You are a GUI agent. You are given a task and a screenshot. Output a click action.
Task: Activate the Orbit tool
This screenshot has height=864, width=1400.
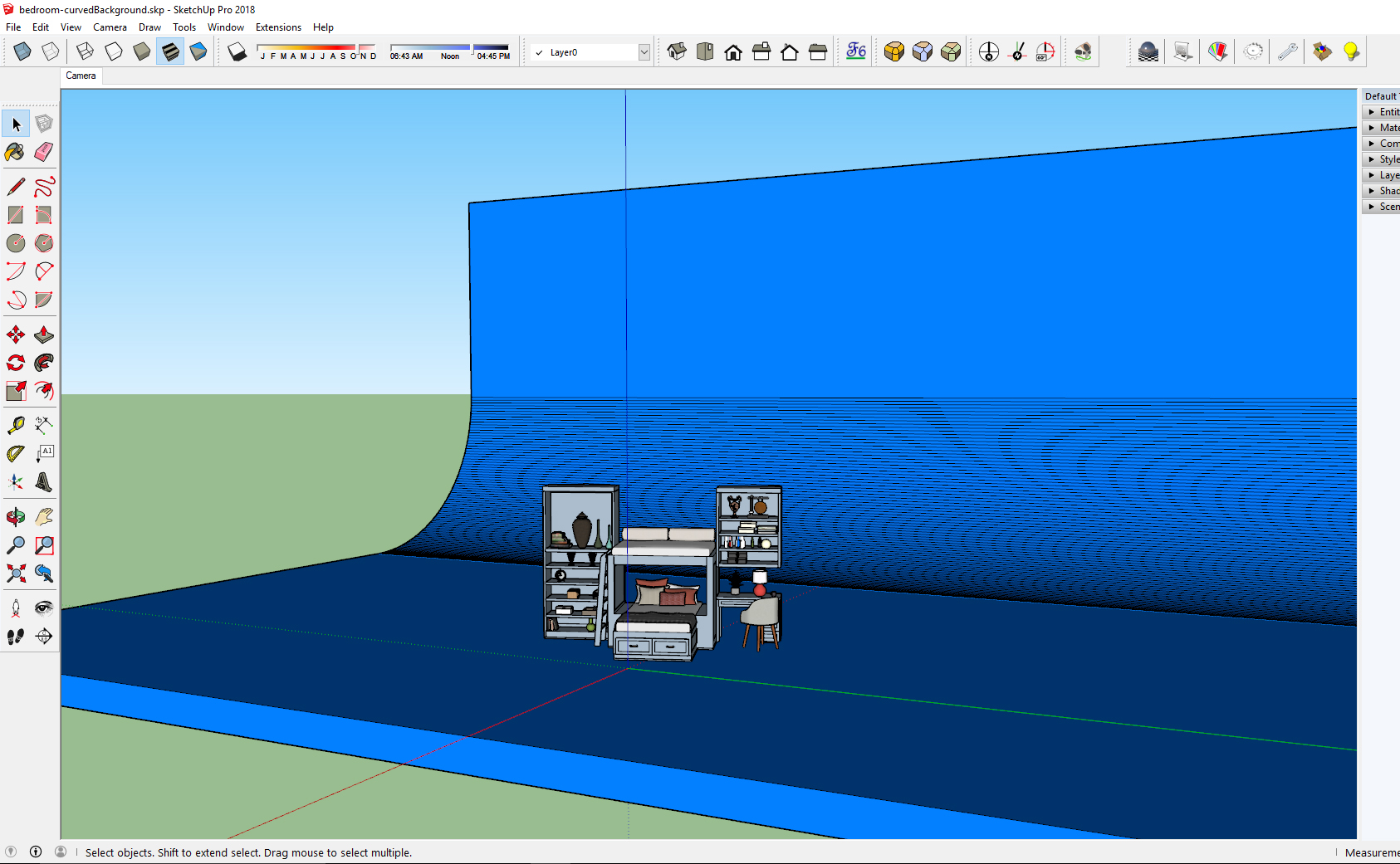(x=15, y=517)
